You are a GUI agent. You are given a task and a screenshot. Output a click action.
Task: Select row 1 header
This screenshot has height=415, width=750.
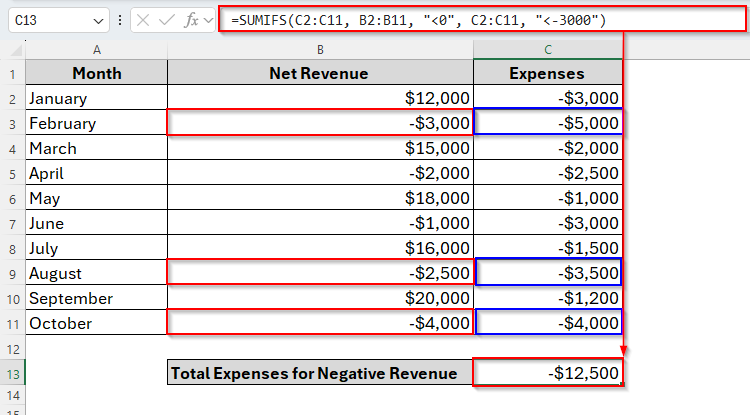13,73
